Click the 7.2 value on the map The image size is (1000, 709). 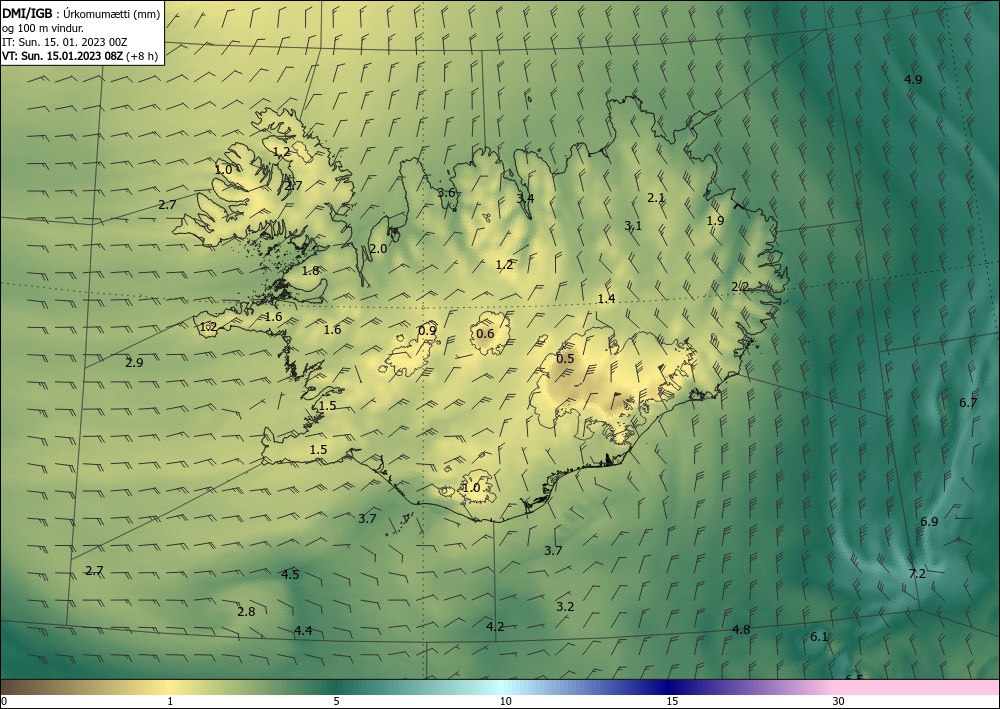click(x=917, y=574)
